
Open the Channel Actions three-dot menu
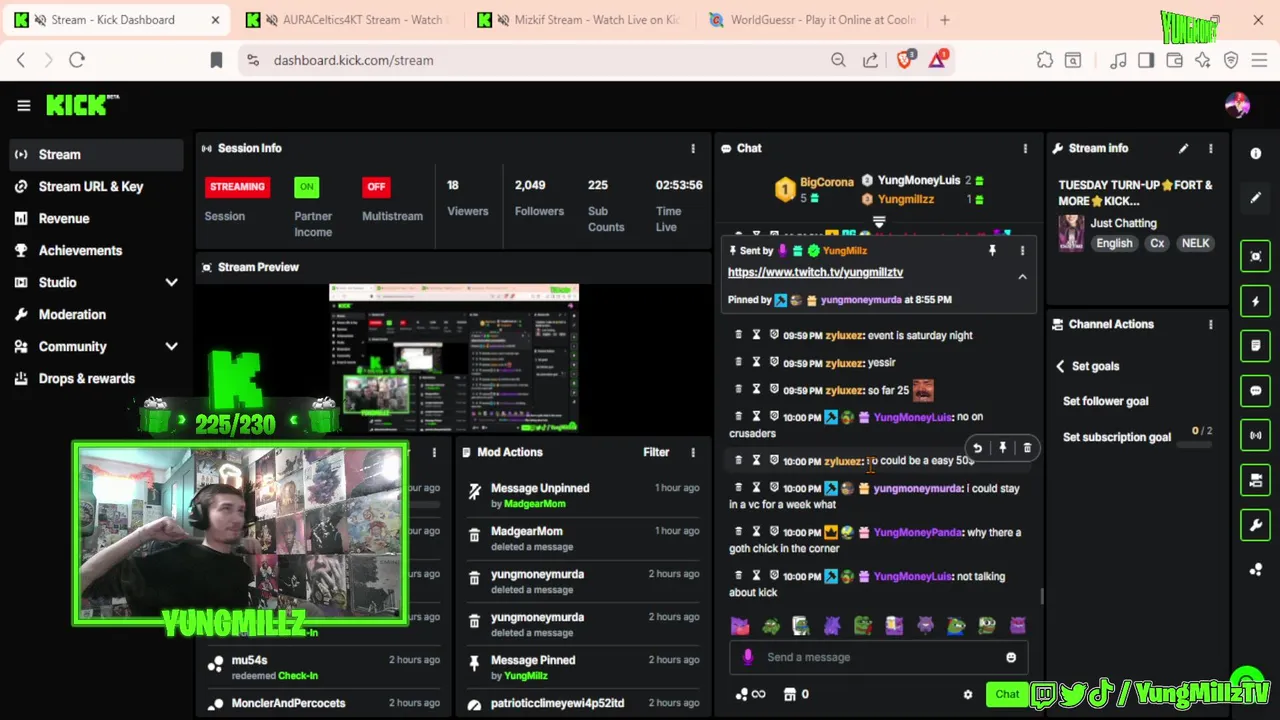pyautogui.click(x=1211, y=324)
